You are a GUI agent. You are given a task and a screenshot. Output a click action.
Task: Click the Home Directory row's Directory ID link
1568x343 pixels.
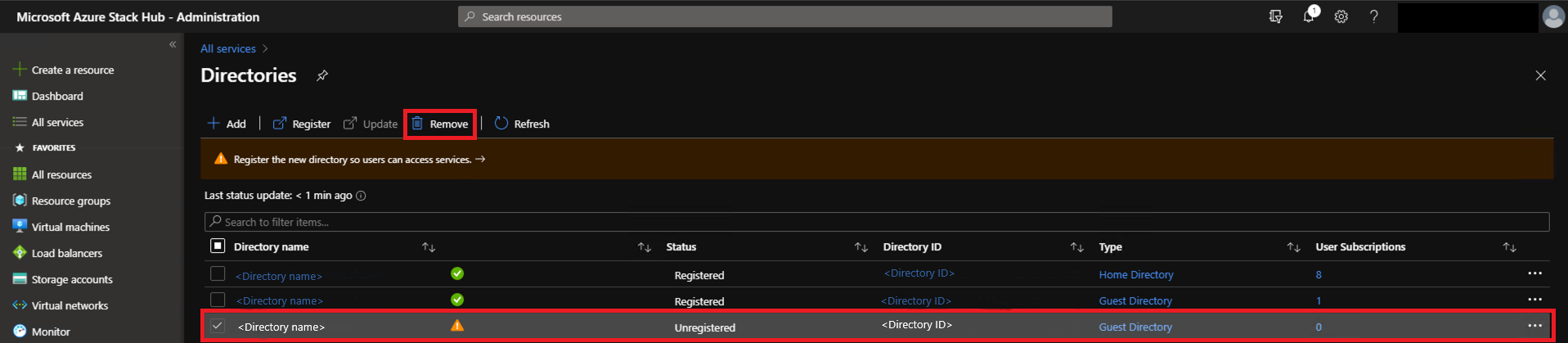click(919, 273)
